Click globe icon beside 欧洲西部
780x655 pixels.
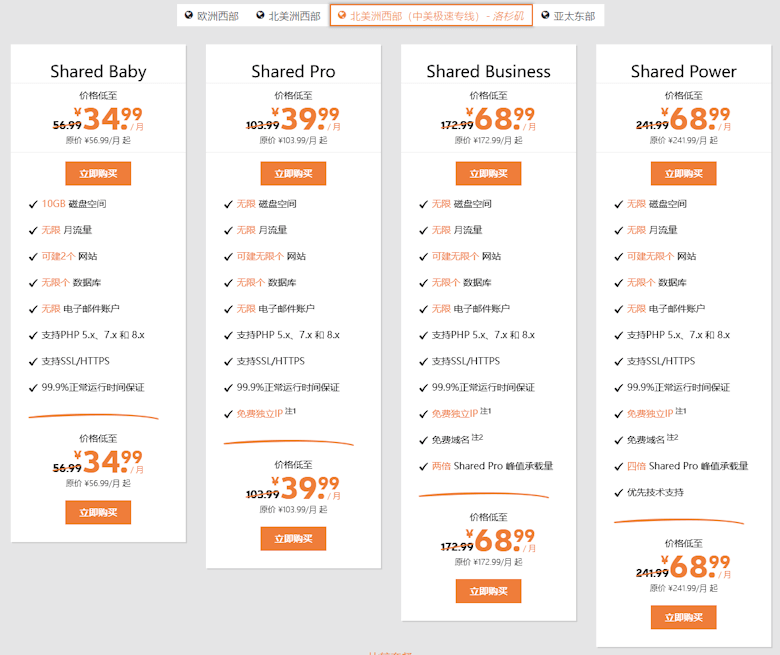[x=189, y=15]
